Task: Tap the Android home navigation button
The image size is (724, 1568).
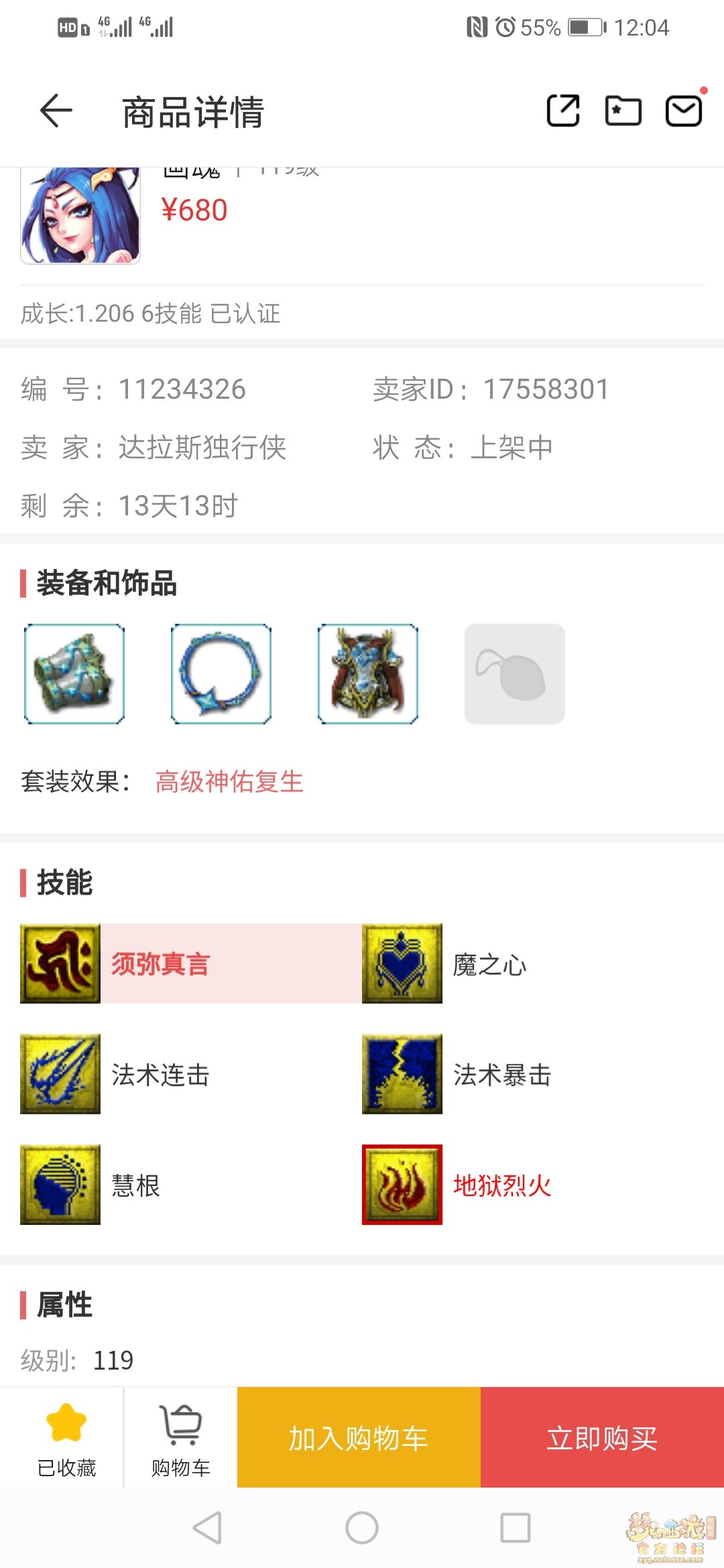Action: tap(362, 1528)
